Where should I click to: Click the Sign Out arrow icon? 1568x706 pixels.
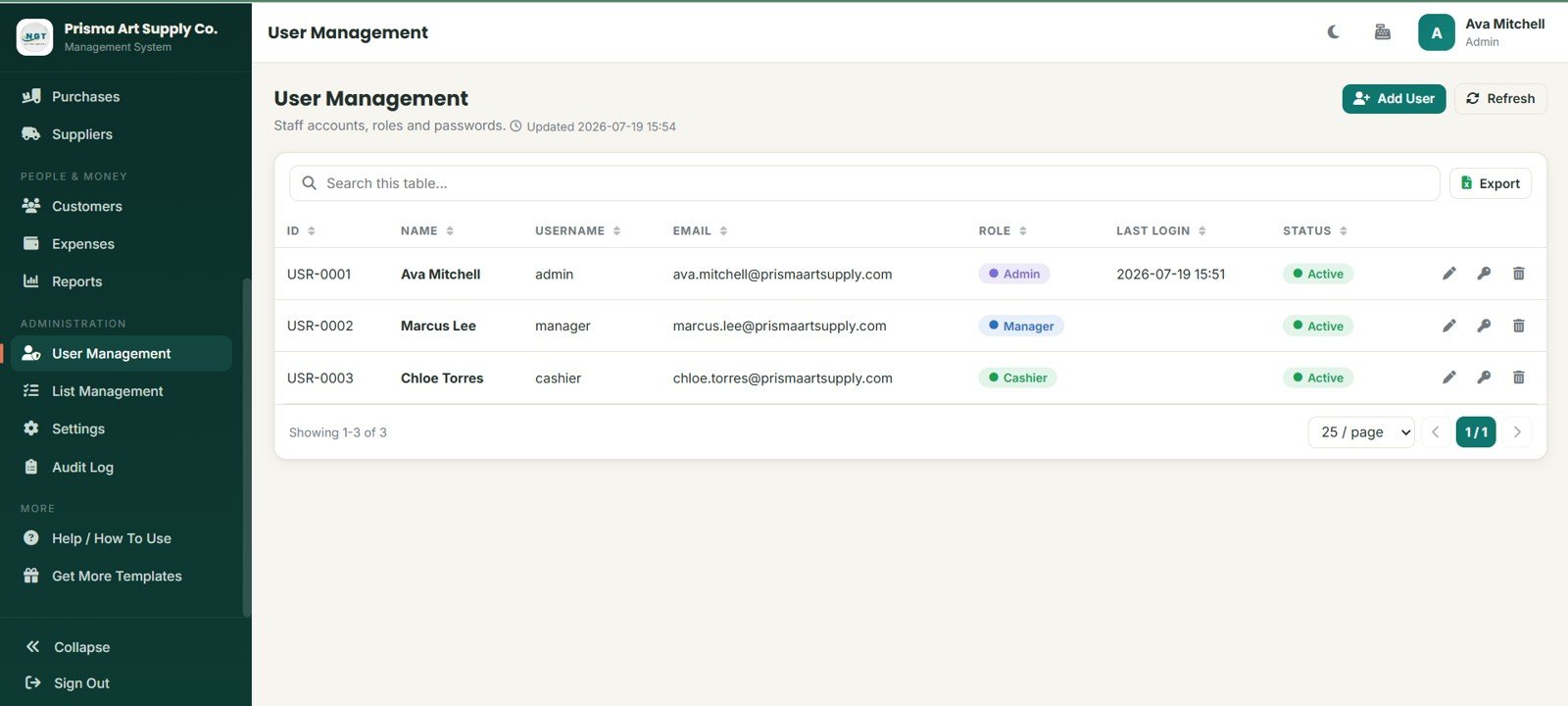click(32, 682)
